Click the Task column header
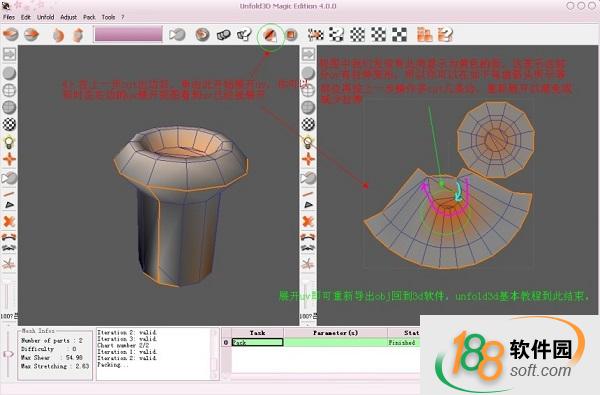Viewport: 600px width, 395px height. pos(258,333)
